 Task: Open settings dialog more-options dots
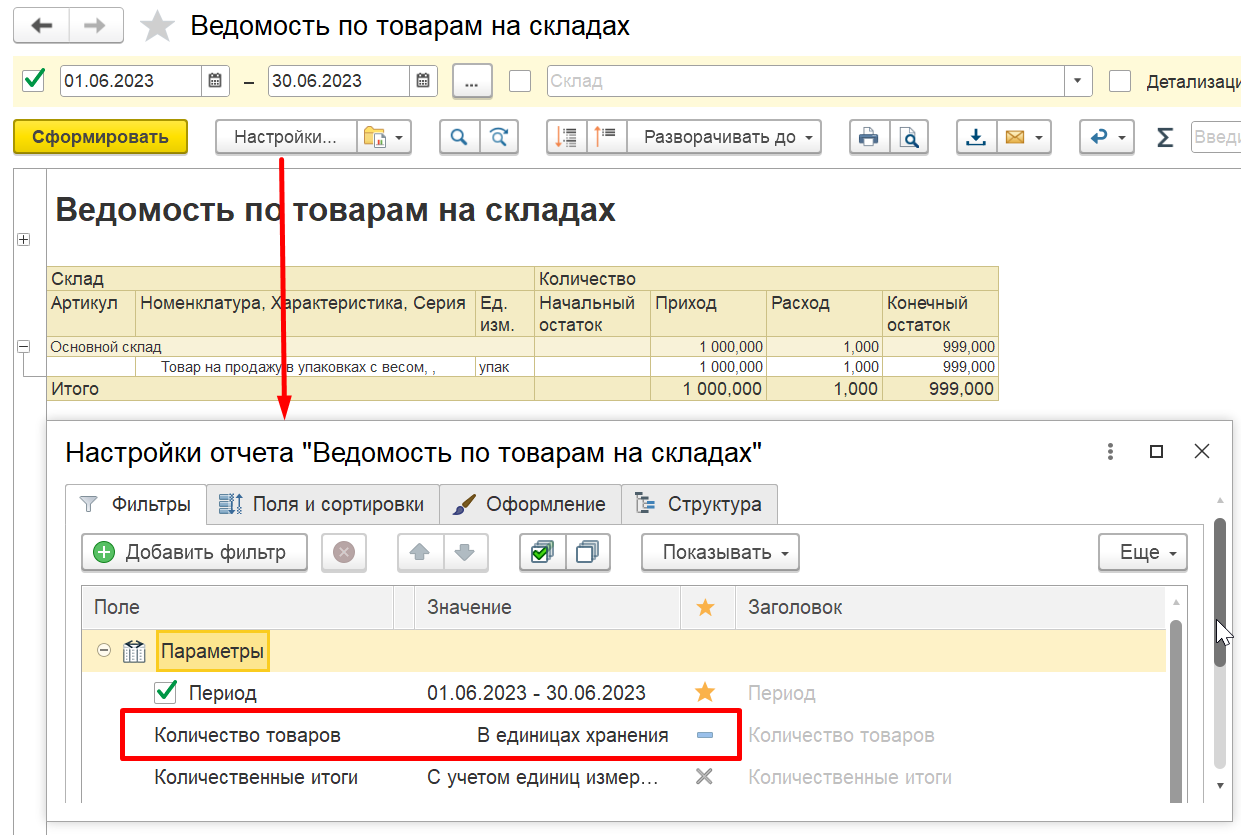[x=1110, y=451]
